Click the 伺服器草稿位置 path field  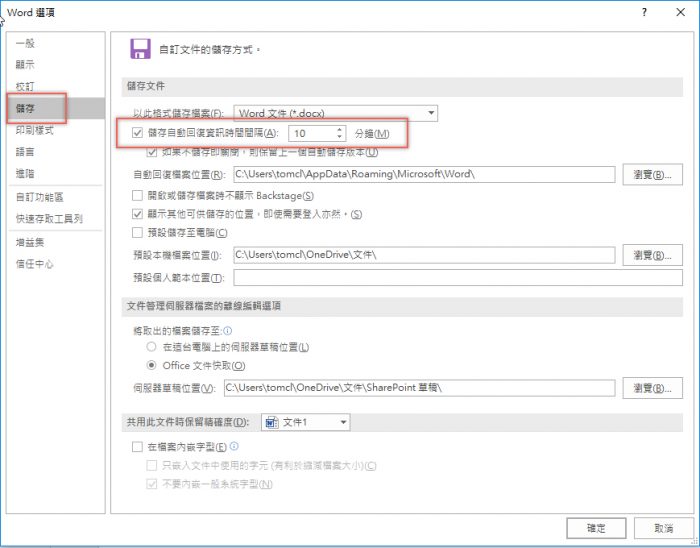(420, 387)
